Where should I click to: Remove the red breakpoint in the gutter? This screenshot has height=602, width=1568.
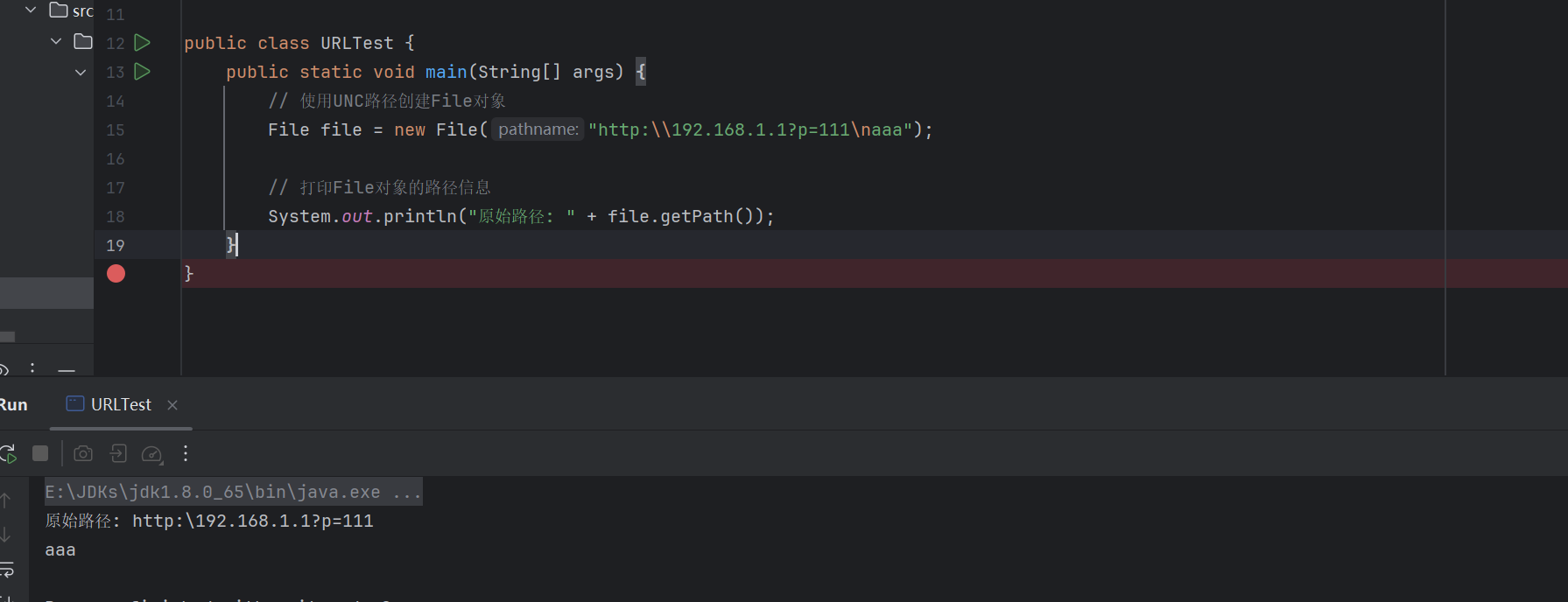tap(116, 274)
